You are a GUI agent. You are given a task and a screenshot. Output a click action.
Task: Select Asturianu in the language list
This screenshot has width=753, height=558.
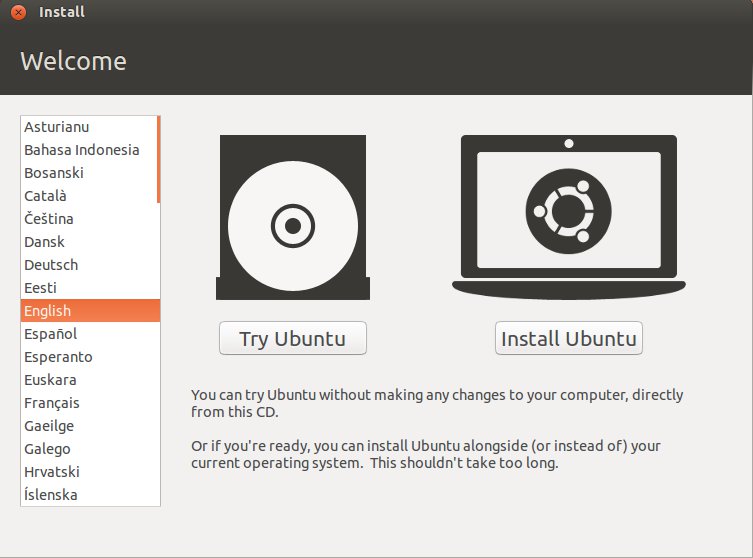pos(89,127)
